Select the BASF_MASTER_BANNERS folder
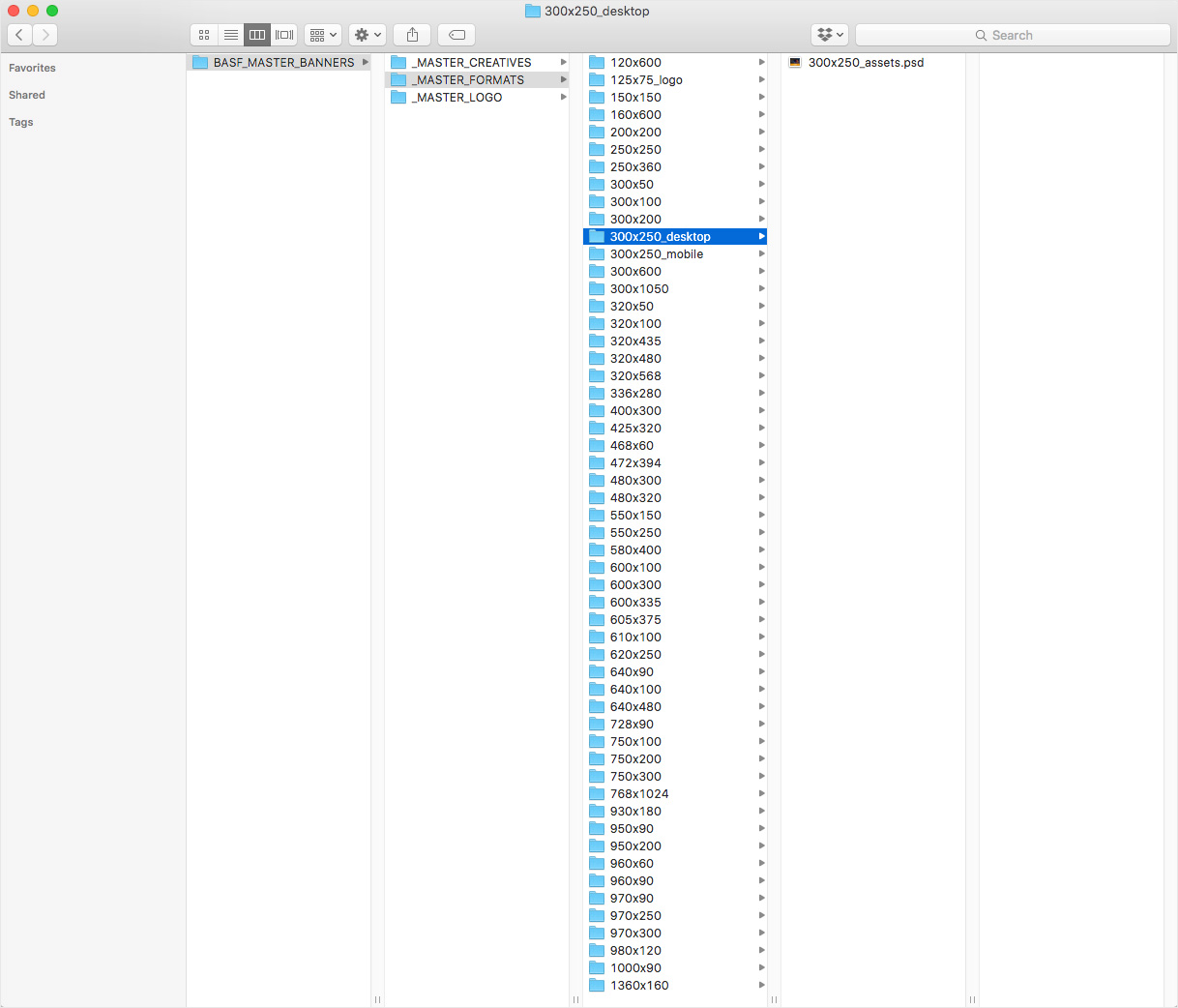1178x1008 pixels. tap(283, 63)
